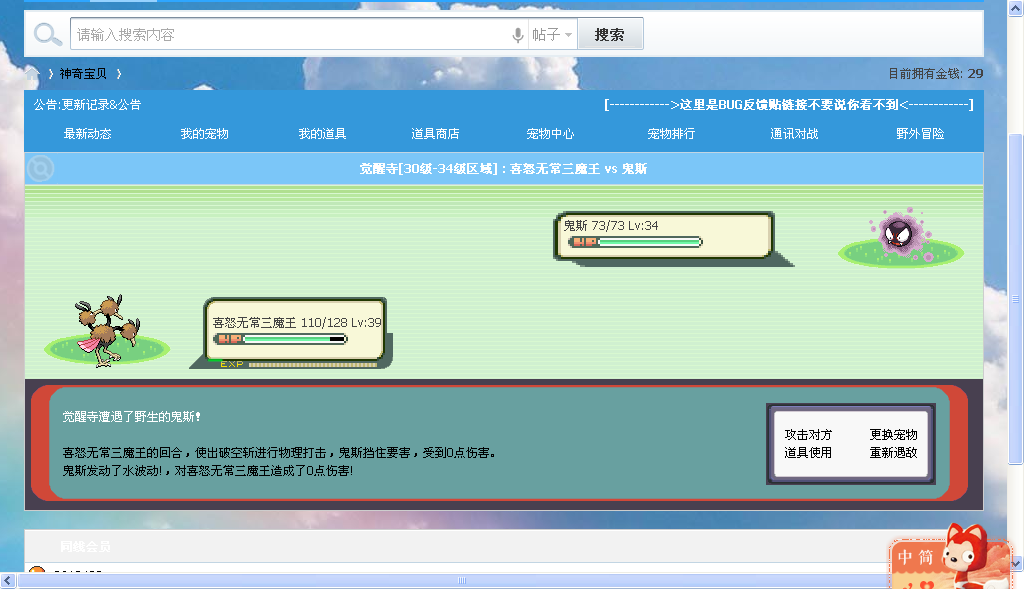1024x589 pixels.
Task: Select 攻击对方 battle action
Action: click(x=808, y=435)
